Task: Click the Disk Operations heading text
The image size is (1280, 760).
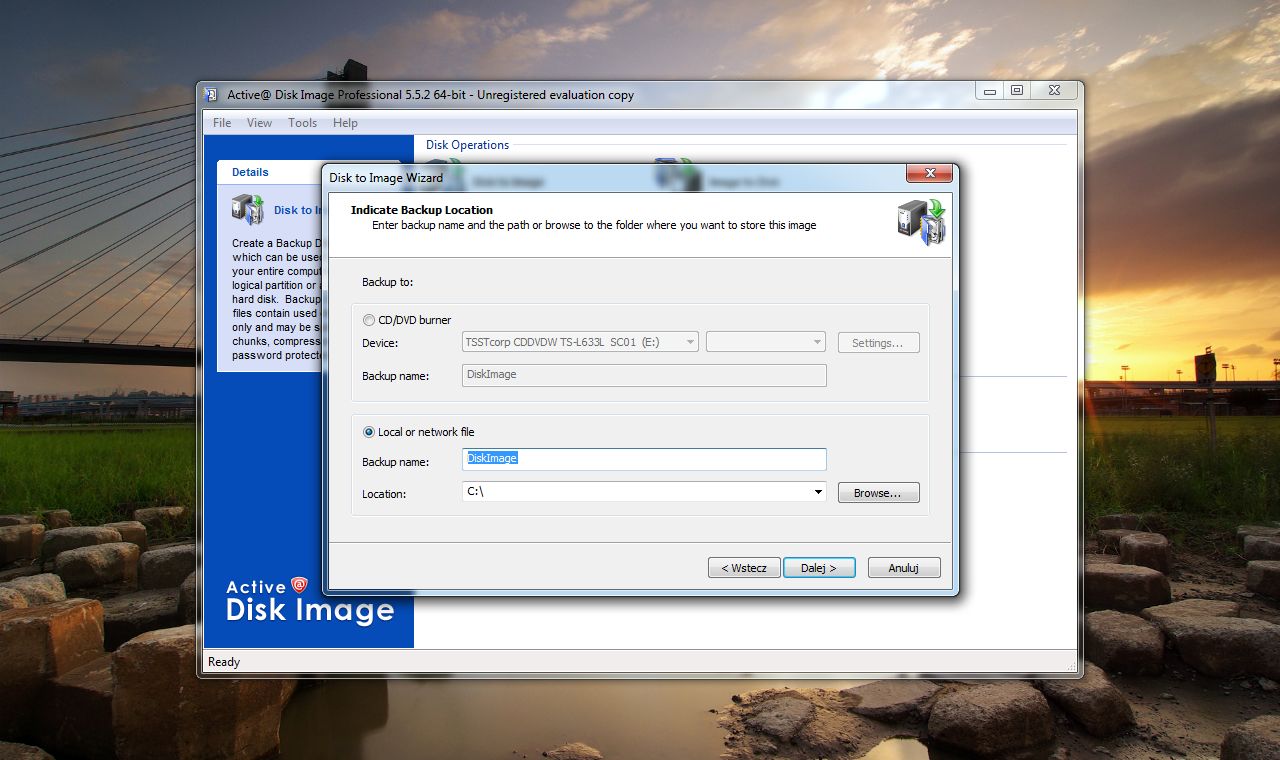Action: coord(467,145)
